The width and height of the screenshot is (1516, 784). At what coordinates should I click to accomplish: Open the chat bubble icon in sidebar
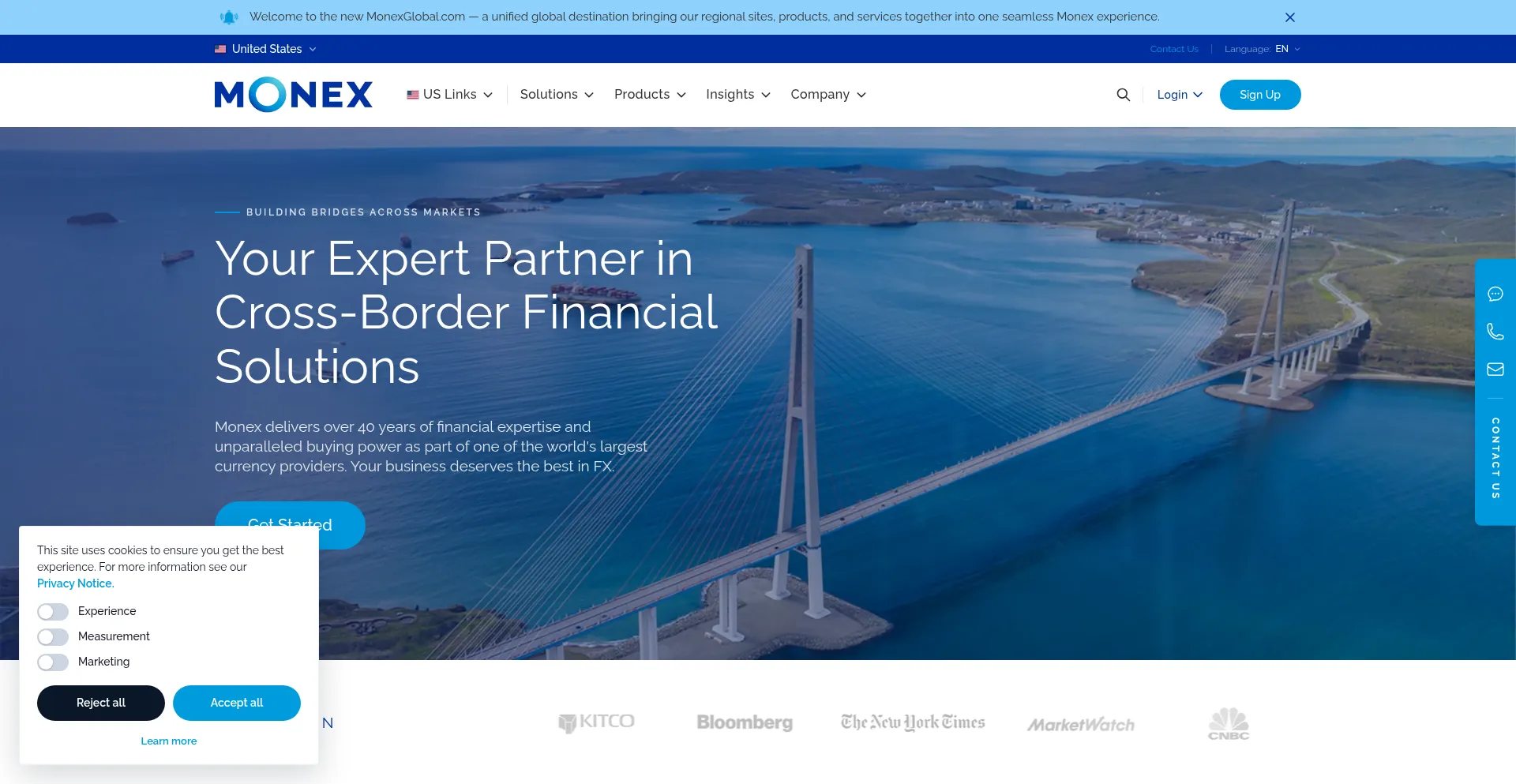pyautogui.click(x=1495, y=294)
